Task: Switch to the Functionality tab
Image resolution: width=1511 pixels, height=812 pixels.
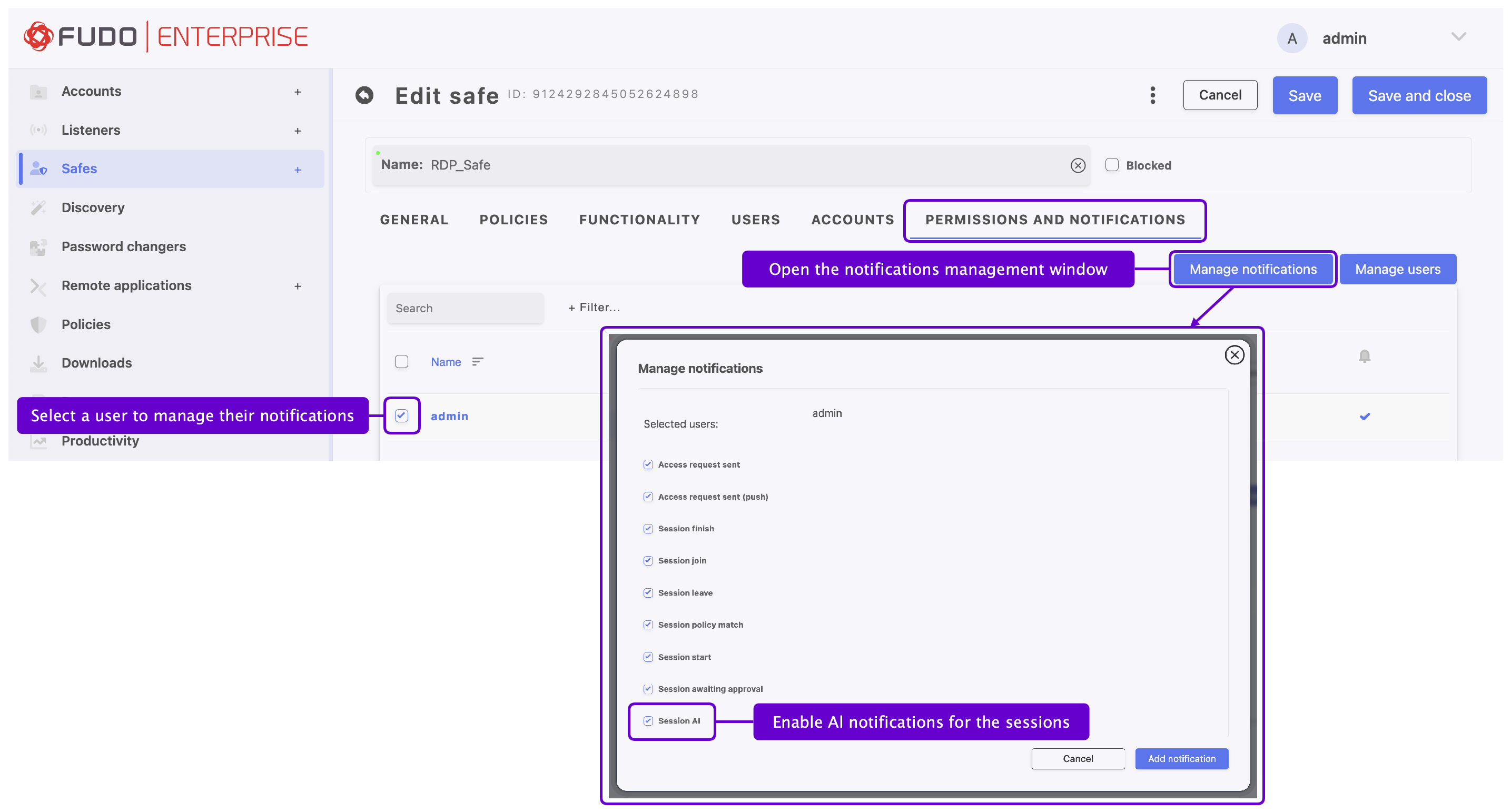Action: pos(639,220)
